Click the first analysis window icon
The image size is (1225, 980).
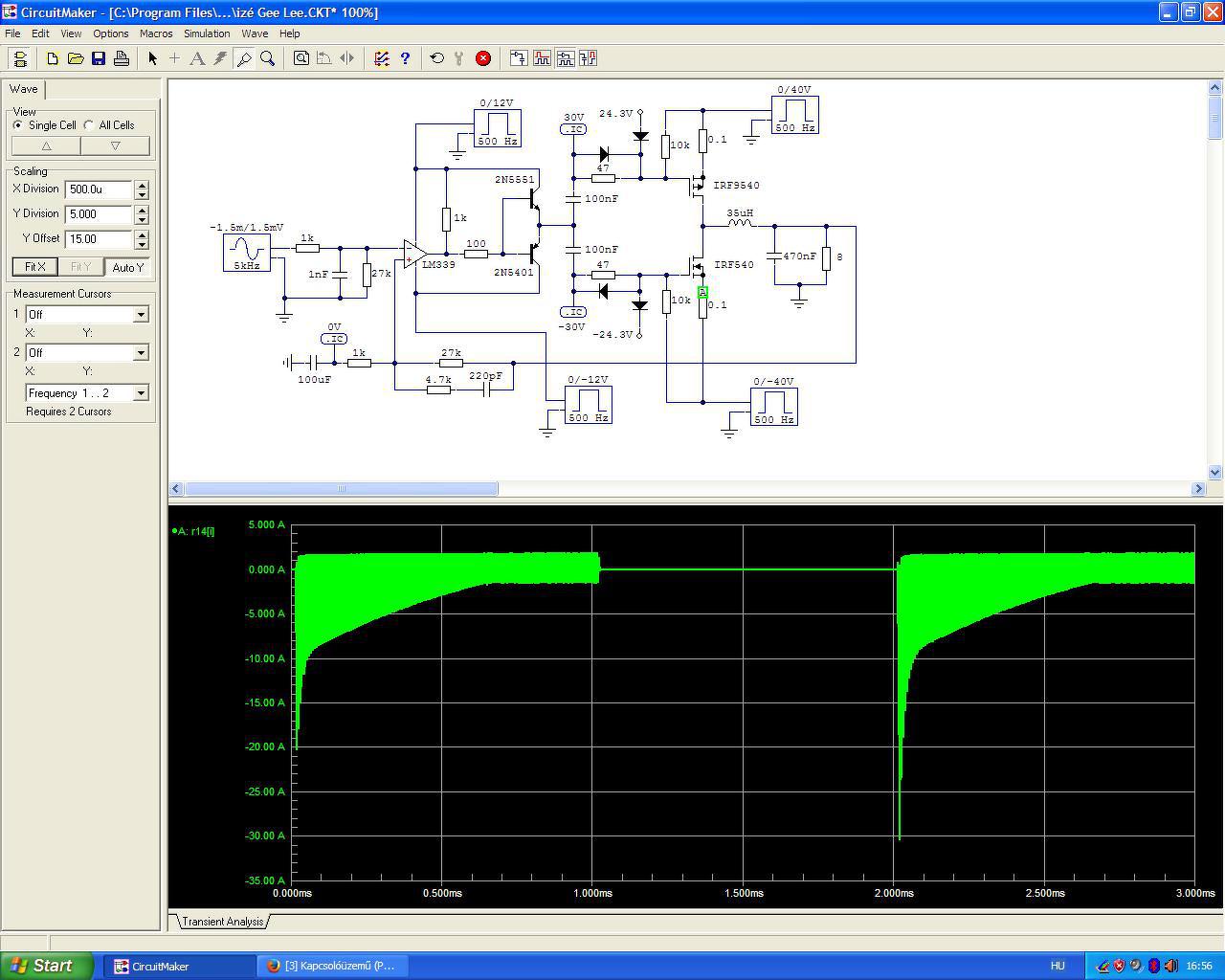tap(519, 58)
